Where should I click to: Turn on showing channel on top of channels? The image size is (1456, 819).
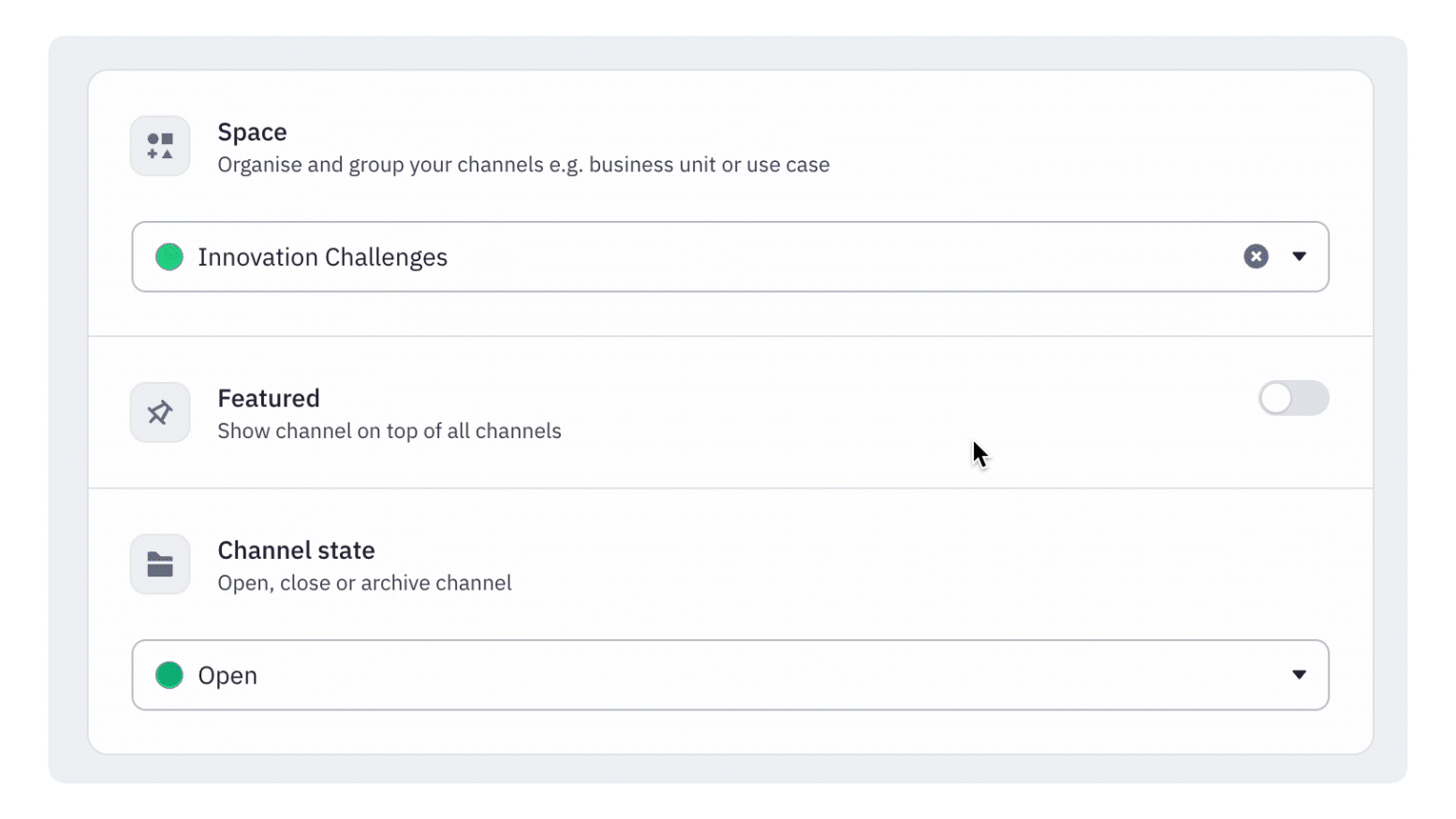coord(1295,398)
